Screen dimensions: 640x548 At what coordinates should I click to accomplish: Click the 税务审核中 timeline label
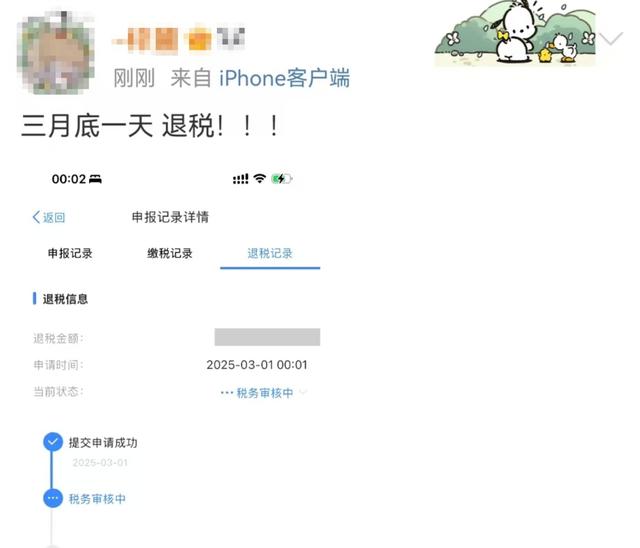97,499
